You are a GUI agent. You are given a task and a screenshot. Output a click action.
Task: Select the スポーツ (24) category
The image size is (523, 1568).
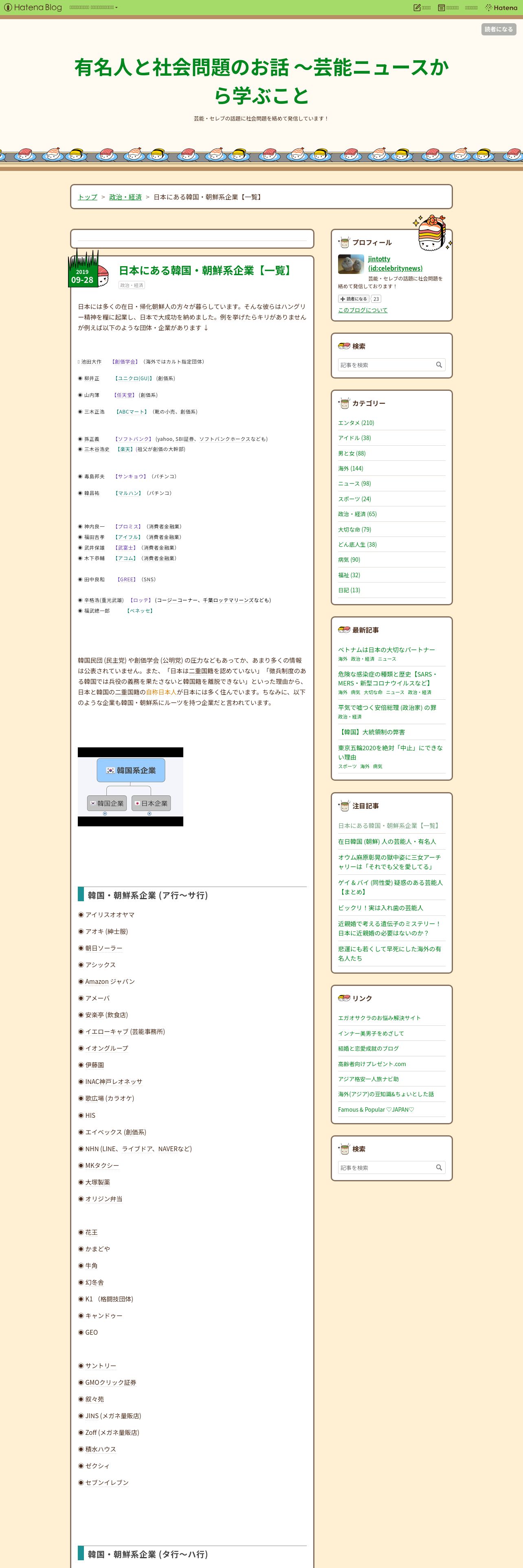(354, 499)
